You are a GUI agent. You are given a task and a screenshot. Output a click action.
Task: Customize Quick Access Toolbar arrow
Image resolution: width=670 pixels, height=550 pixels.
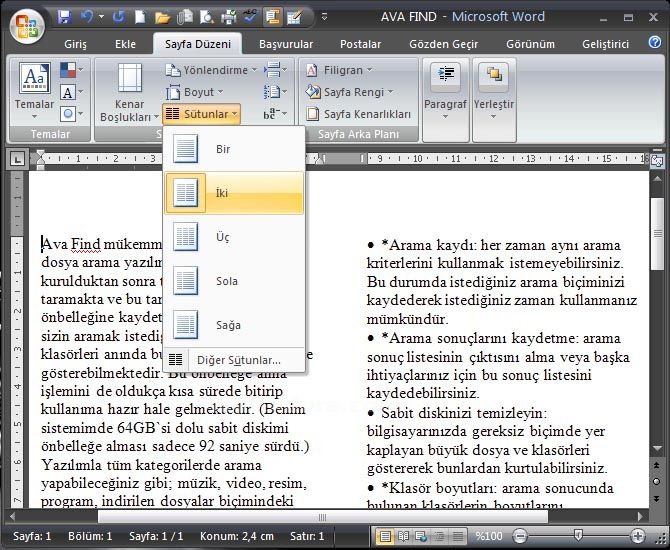click(x=325, y=17)
